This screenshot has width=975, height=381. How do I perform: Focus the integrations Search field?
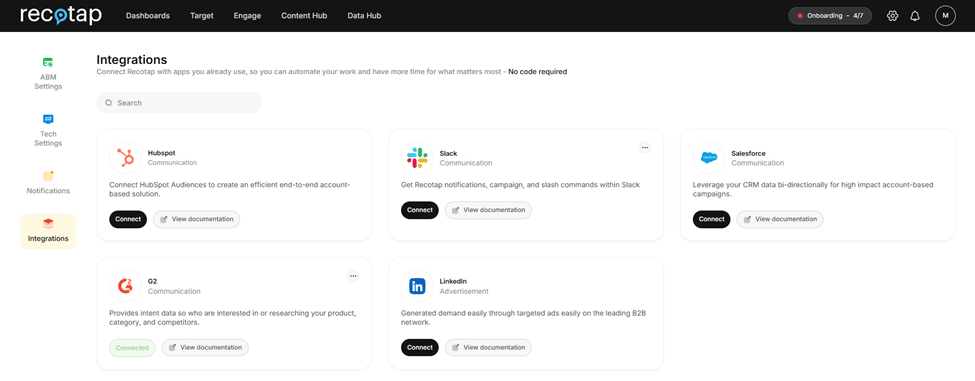pyautogui.click(x=179, y=103)
